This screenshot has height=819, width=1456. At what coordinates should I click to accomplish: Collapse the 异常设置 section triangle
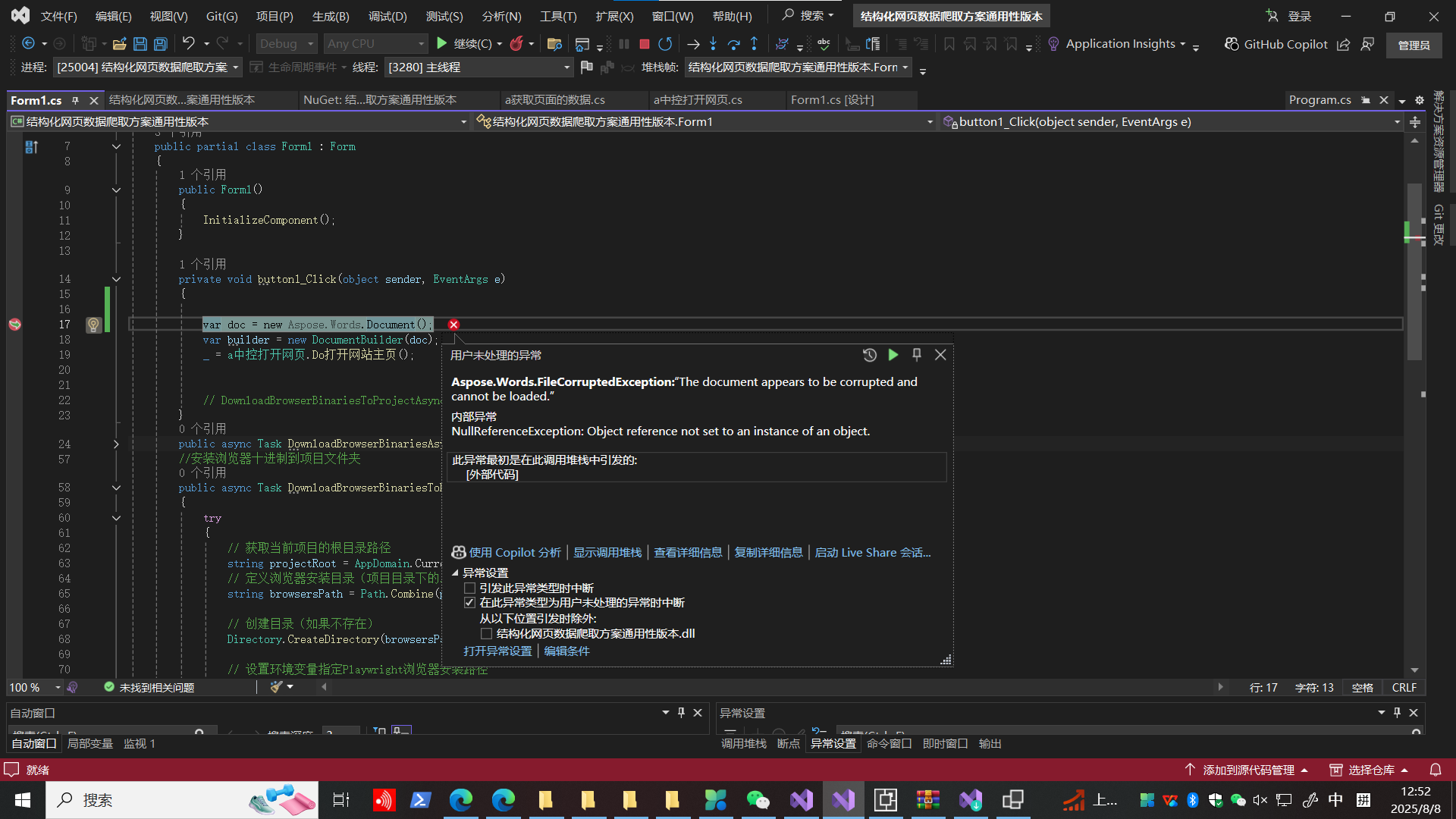(456, 573)
